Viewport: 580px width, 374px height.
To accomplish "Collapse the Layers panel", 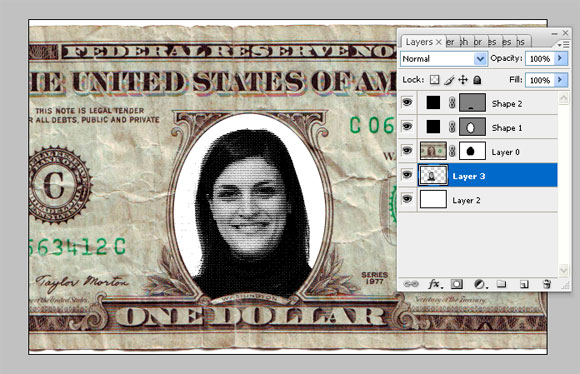I will [x=554, y=33].
